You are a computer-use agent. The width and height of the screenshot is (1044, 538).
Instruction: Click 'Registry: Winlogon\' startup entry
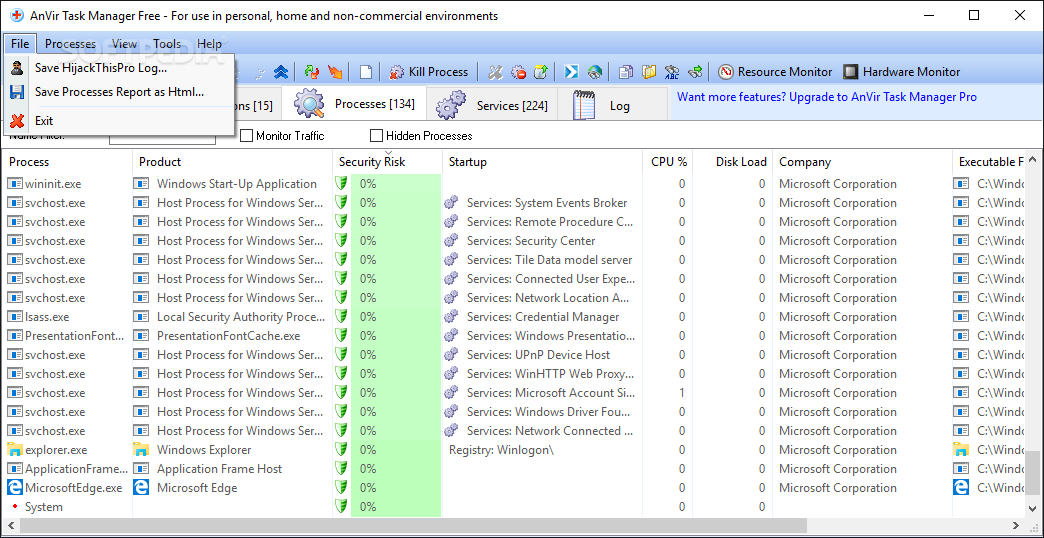click(x=501, y=449)
